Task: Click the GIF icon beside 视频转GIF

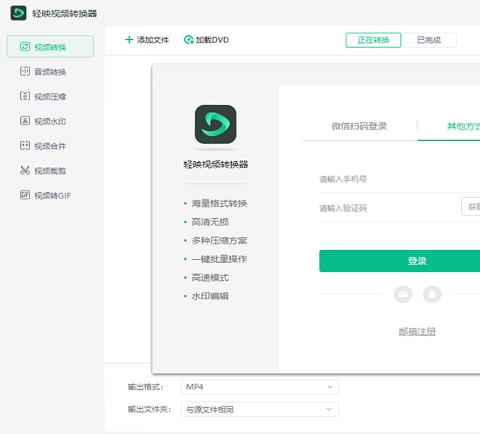Action: [x=25, y=195]
